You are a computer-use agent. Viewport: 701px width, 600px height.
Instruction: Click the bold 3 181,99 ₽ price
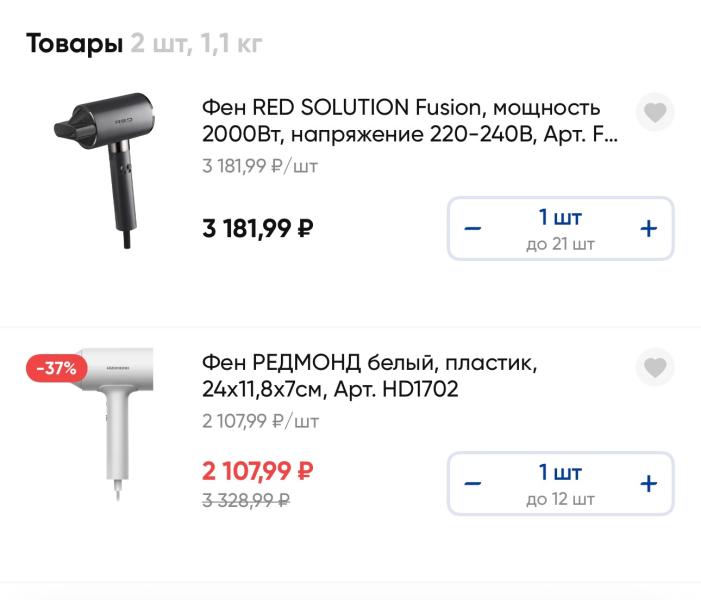pos(258,229)
